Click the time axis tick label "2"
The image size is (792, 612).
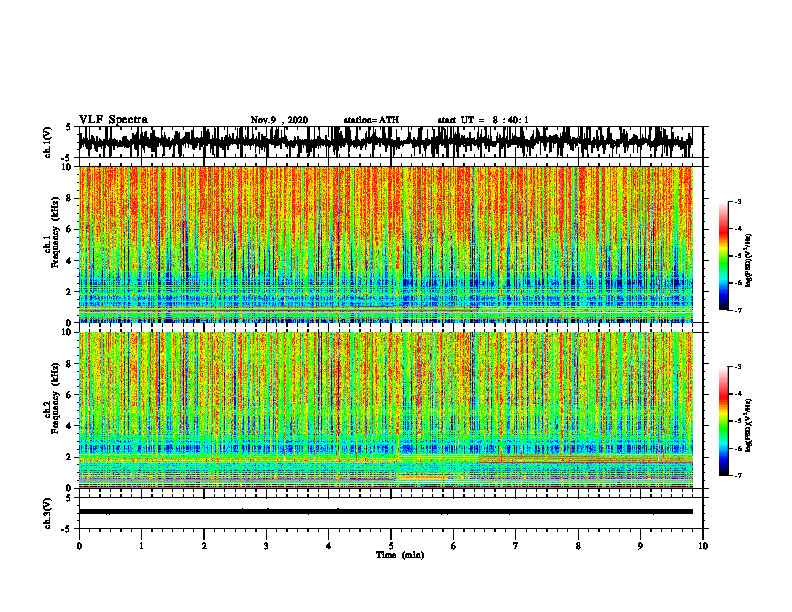point(204,546)
